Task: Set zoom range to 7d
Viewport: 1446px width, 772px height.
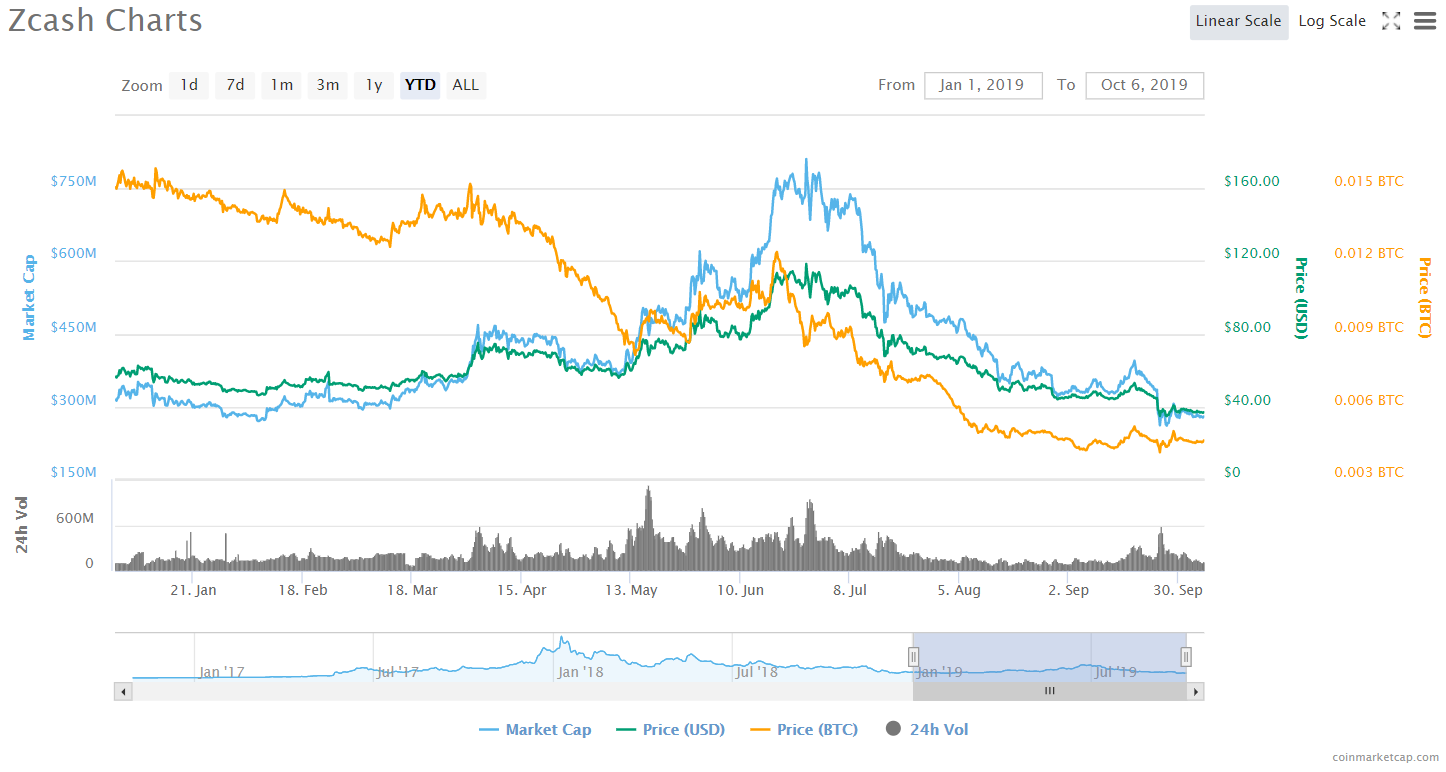Action: tap(235, 85)
